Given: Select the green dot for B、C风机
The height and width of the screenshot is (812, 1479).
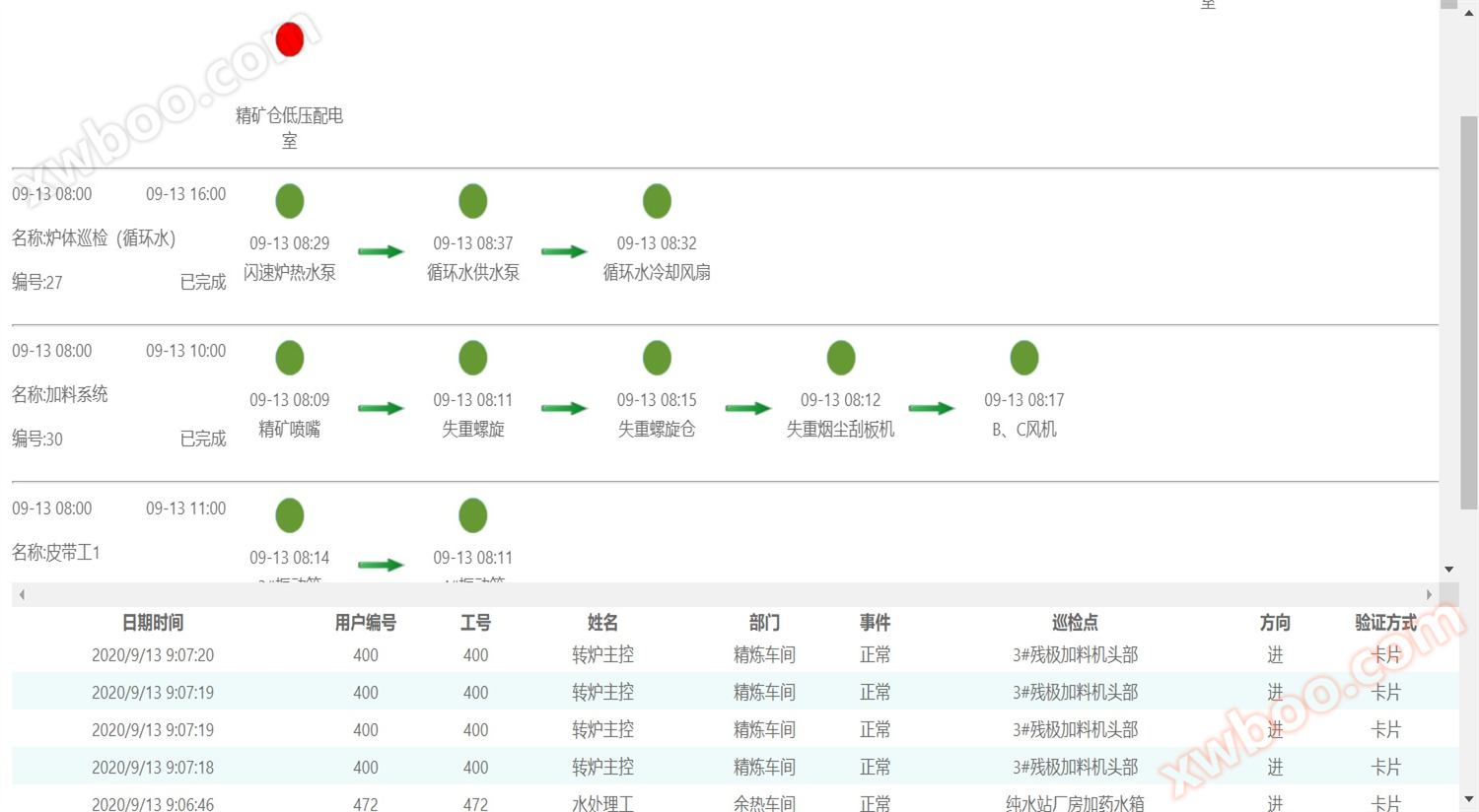Looking at the screenshot, I should coord(1024,358).
